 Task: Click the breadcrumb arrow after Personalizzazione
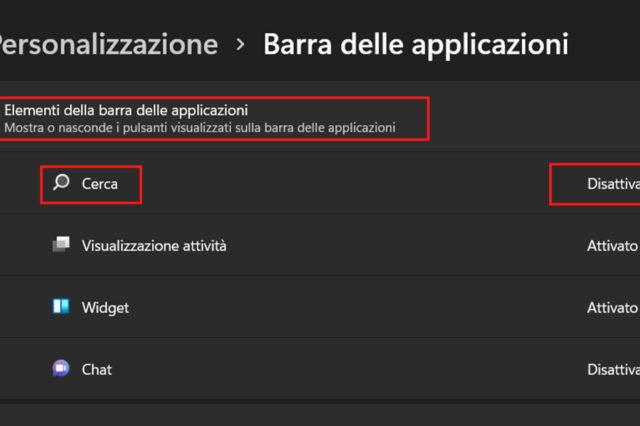point(240,45)
